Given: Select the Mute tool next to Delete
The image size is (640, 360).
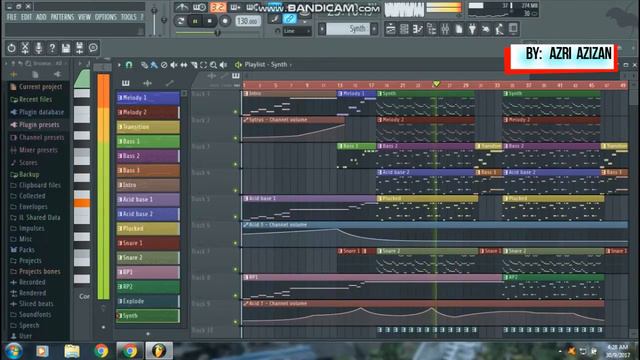Looking at the screenshot, I should (x=174, y=64).
